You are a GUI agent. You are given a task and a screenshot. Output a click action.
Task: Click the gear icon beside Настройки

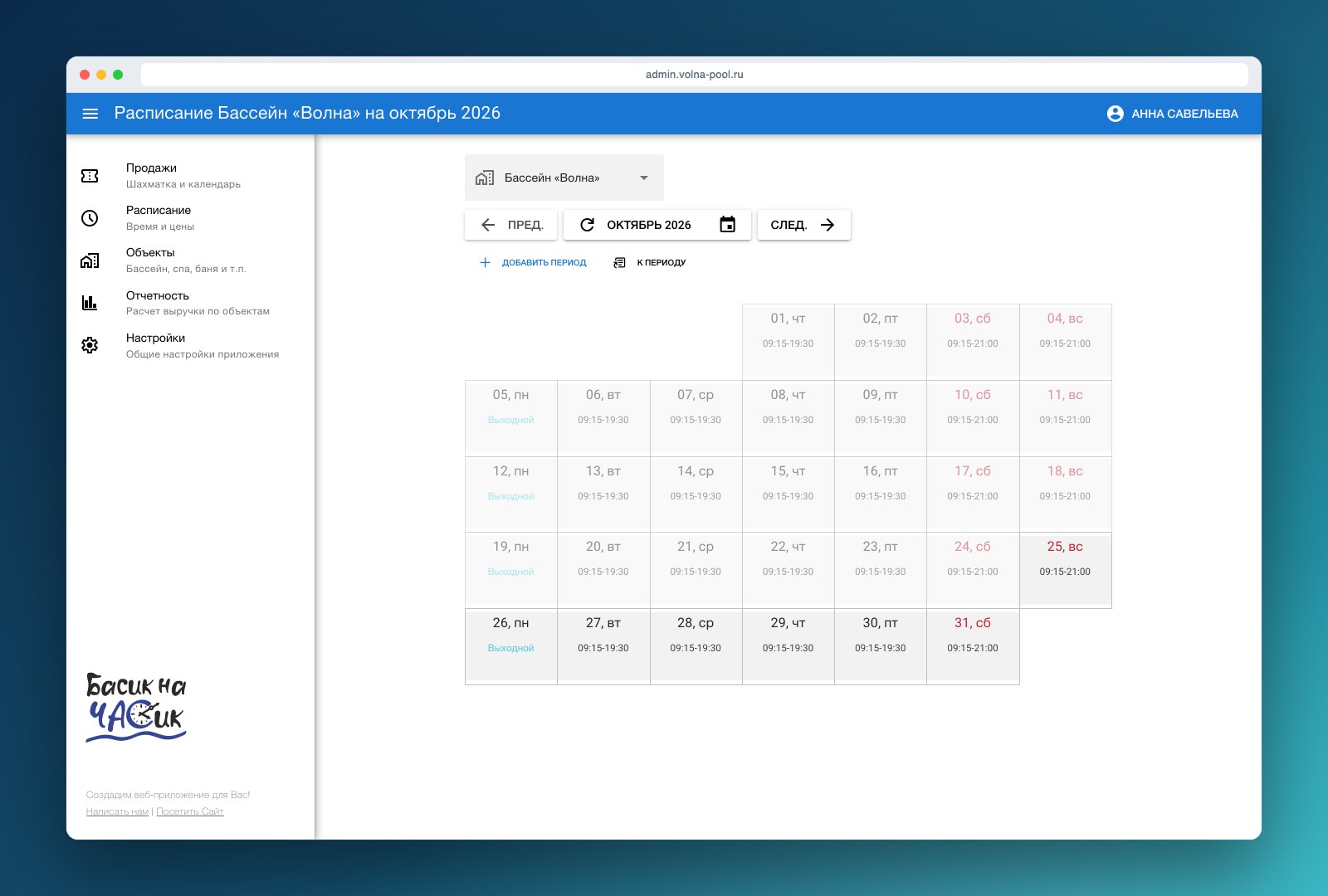click(90, 345)
